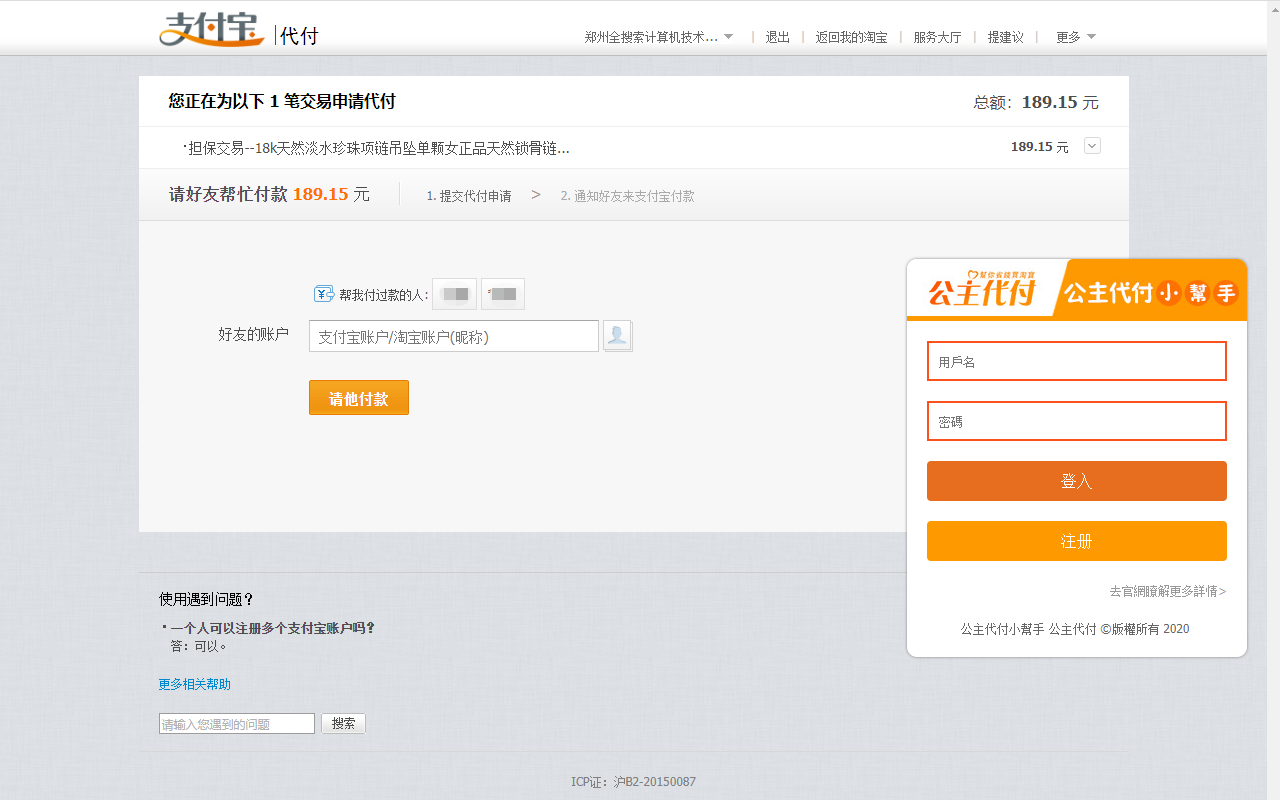Click the 总额 189.15 元 total text
This screenshot has height=800, width=1280.
click(x=1036, y=102)
